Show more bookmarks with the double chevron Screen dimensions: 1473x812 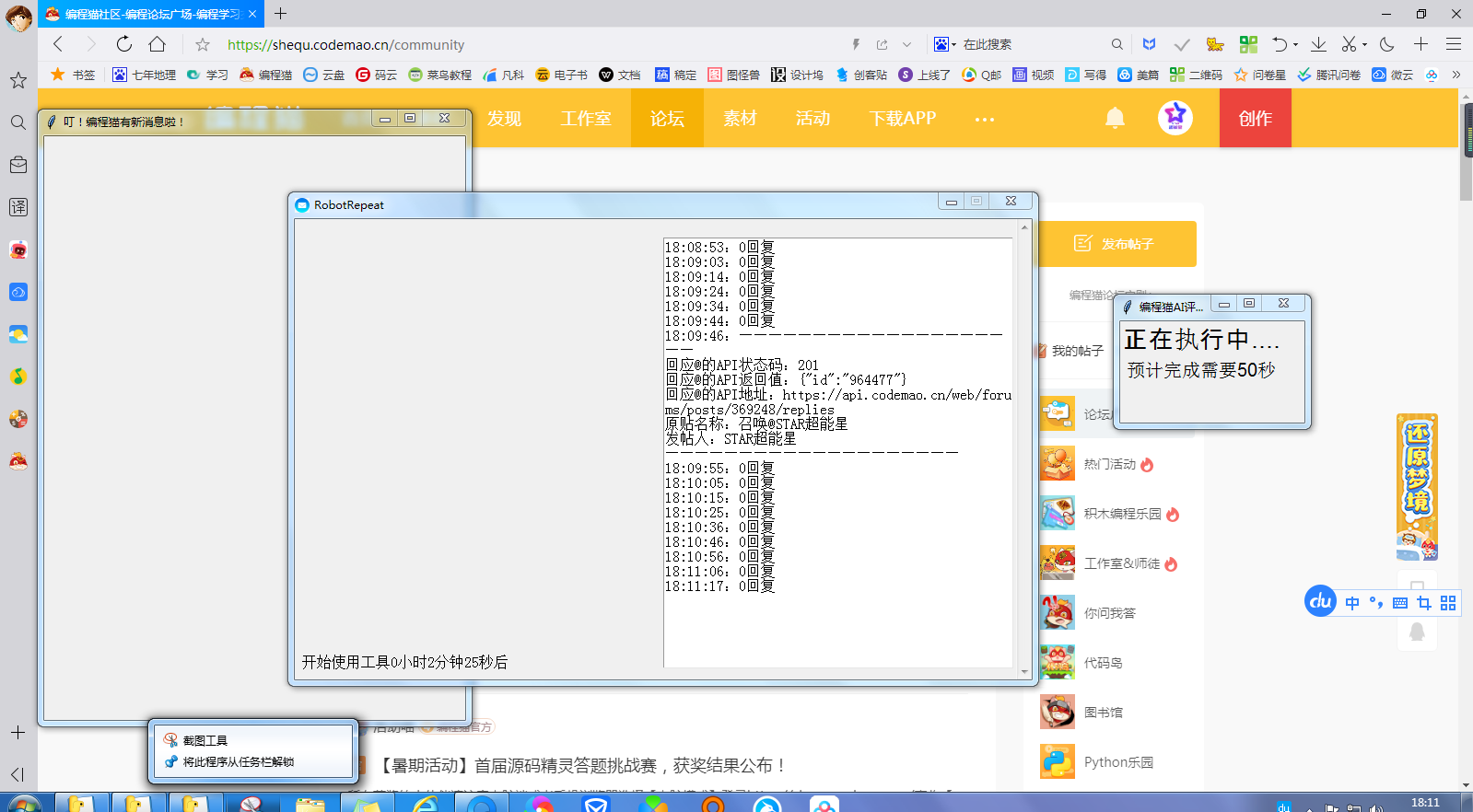tap(1456, 75)
